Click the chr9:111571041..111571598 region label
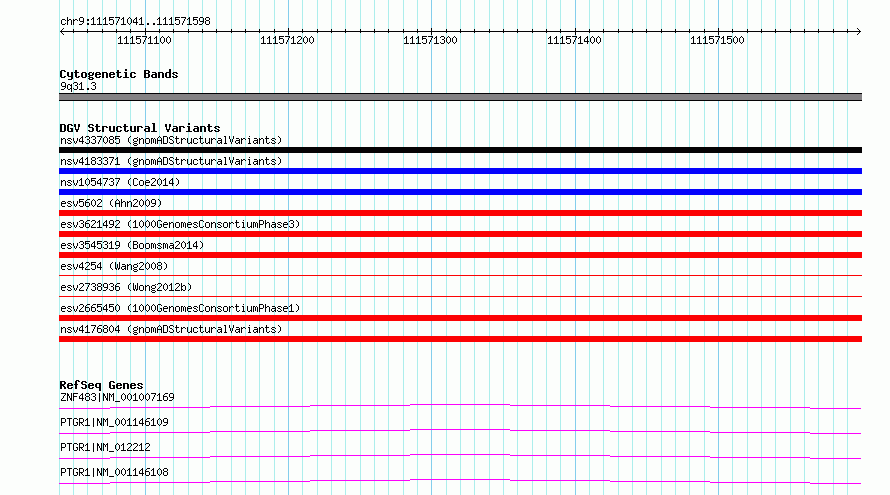This screenshot has height=495, width=890. (135, 21)
